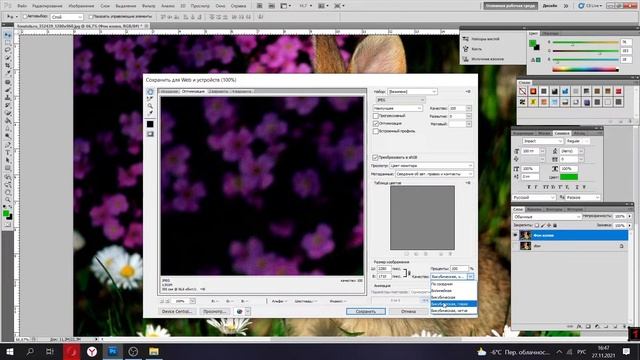Click the height input field
640x360 pixels.
click(x=384, y=277)
